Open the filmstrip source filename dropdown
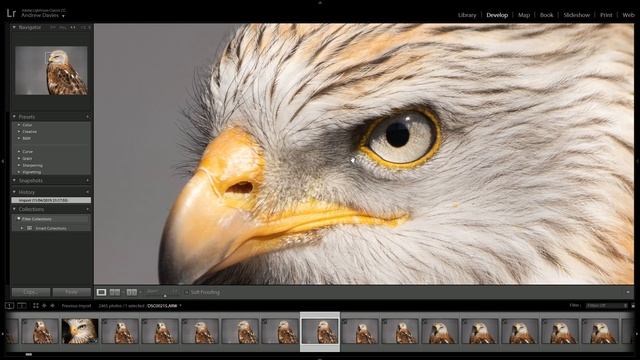 coord(180,306)
